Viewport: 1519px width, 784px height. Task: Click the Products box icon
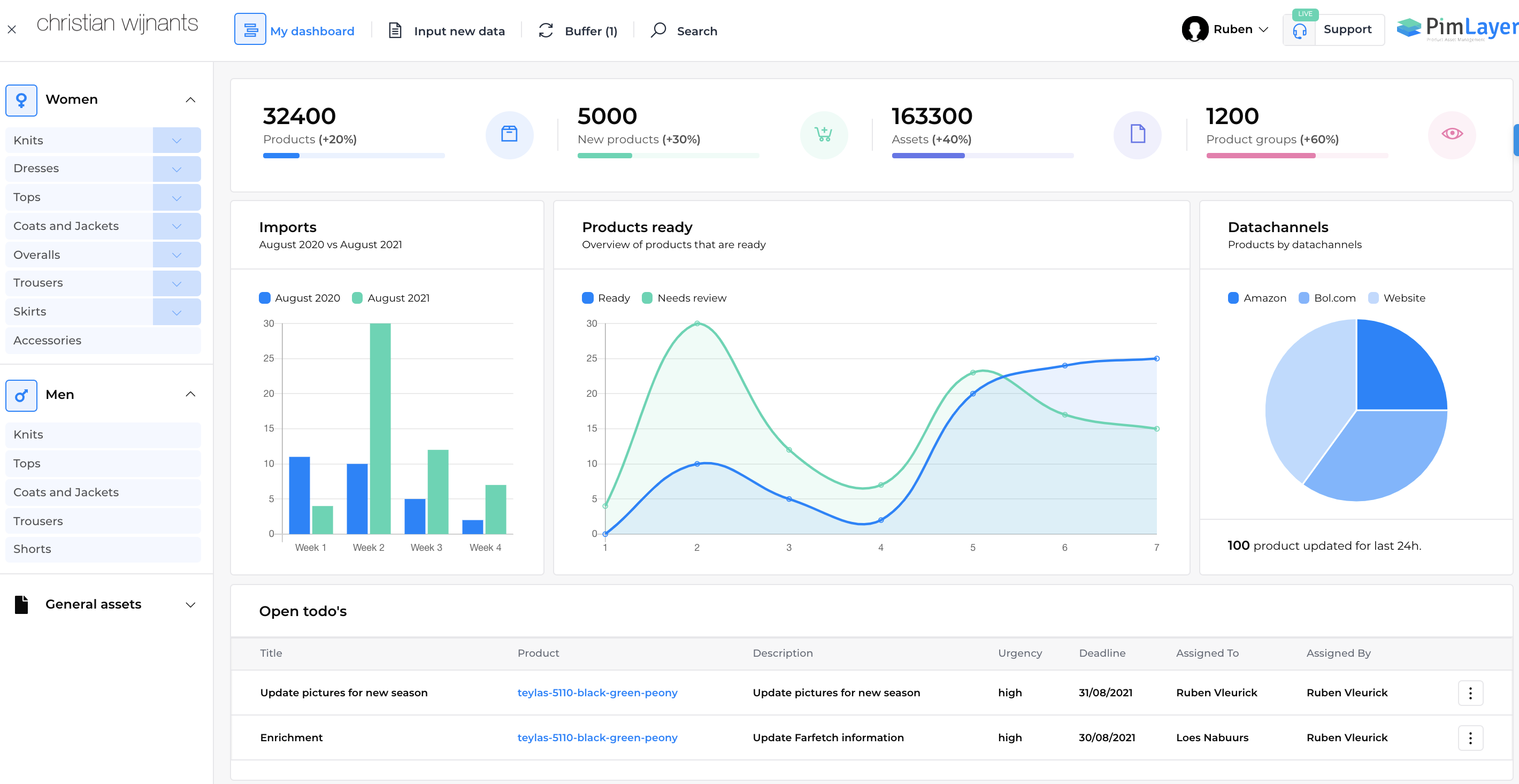point(509,134)
